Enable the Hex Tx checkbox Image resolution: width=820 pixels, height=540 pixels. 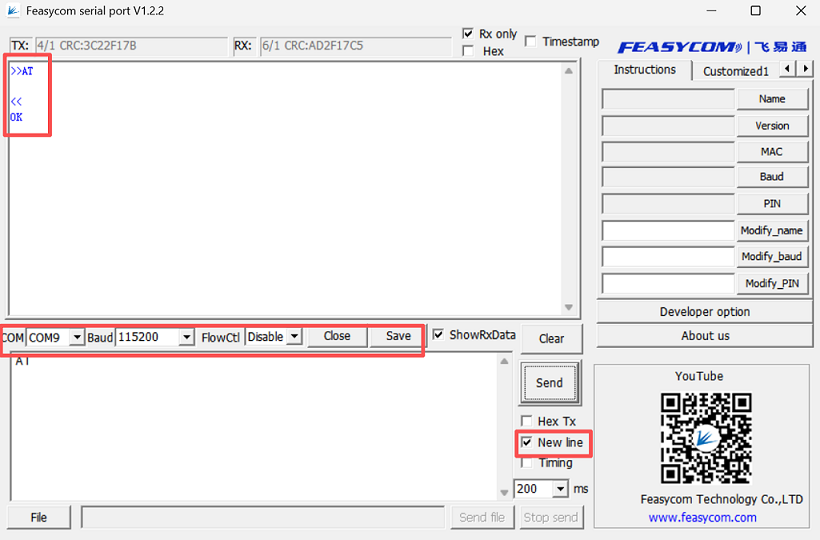coord(527,421)
